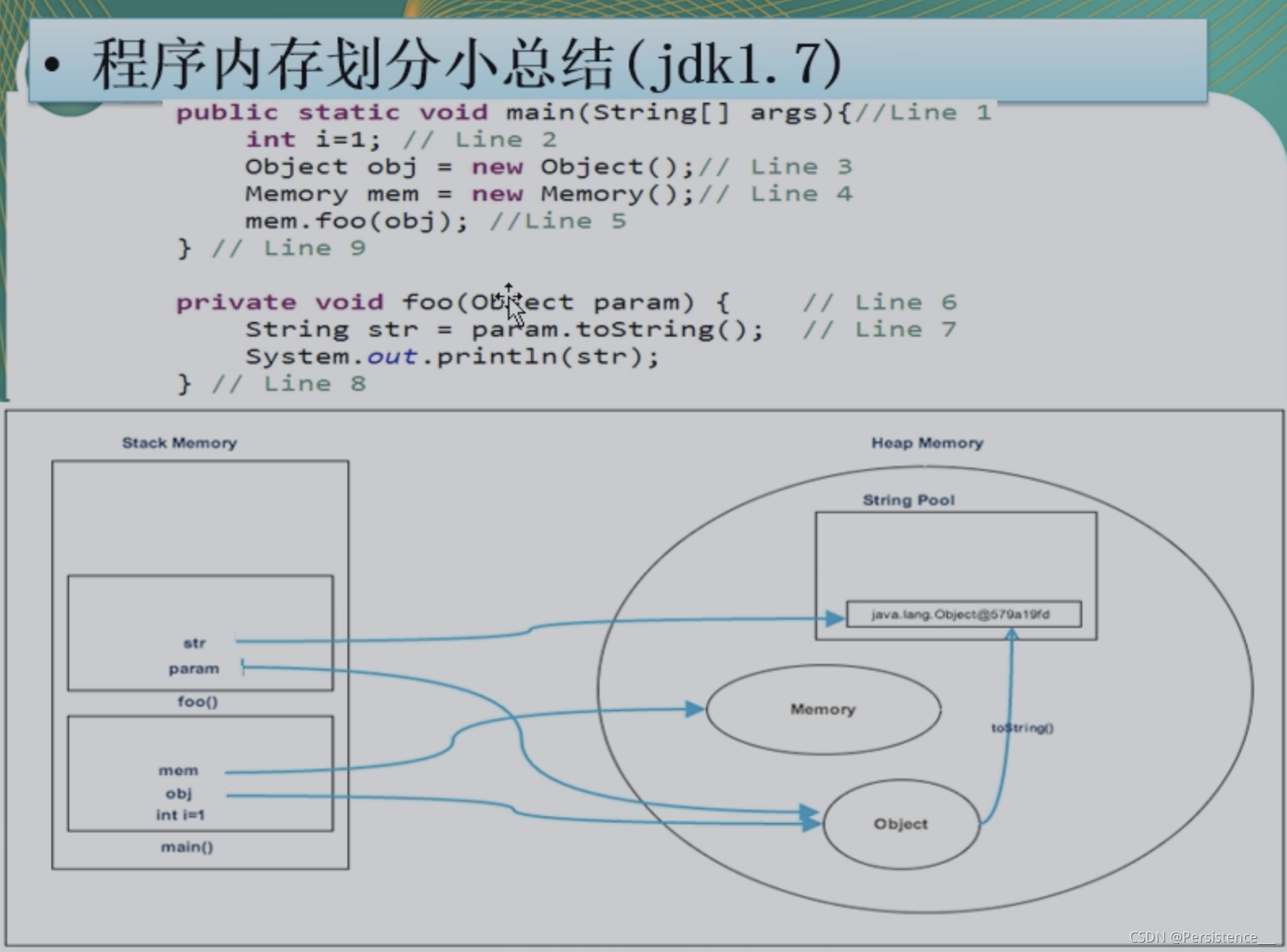Screen dimensions: 1287x952
Task: Click the '//Line 1' comment
Action: tap(922, 113)
